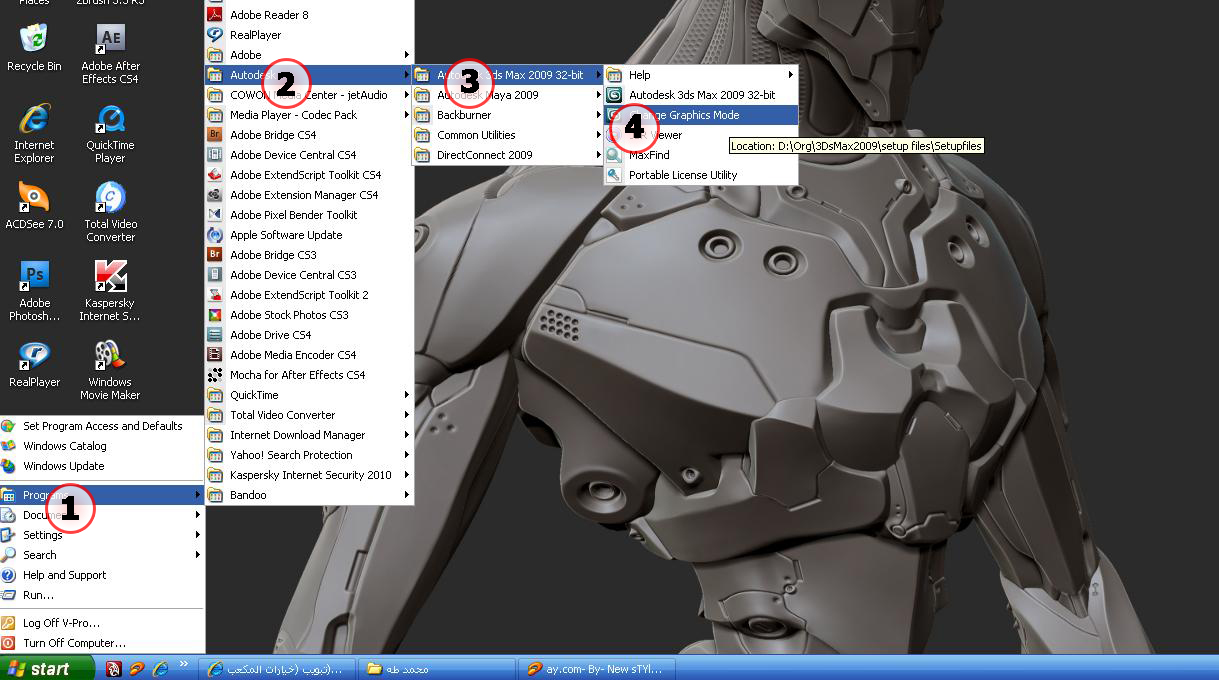Image resolution: width=1219 pixels, height=680 pixels.
Task: Open the Recycle Bin desktop icon
Action: [x=34, y=47]
